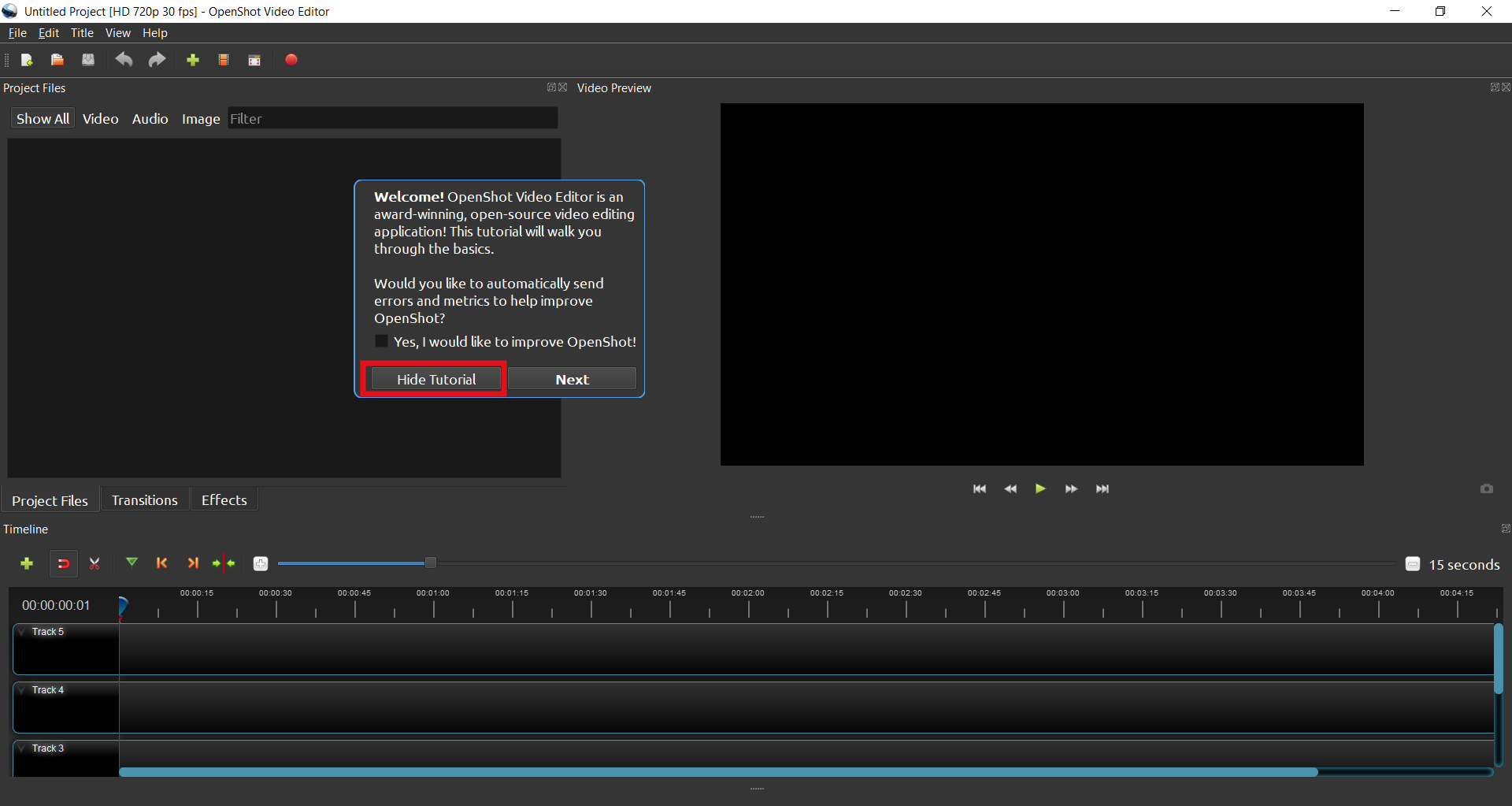Image resolution: width=1512 pixels, height=806 pixels.
Task: Expand Track 5 dropdown arrow
Action: pos(22,632)
